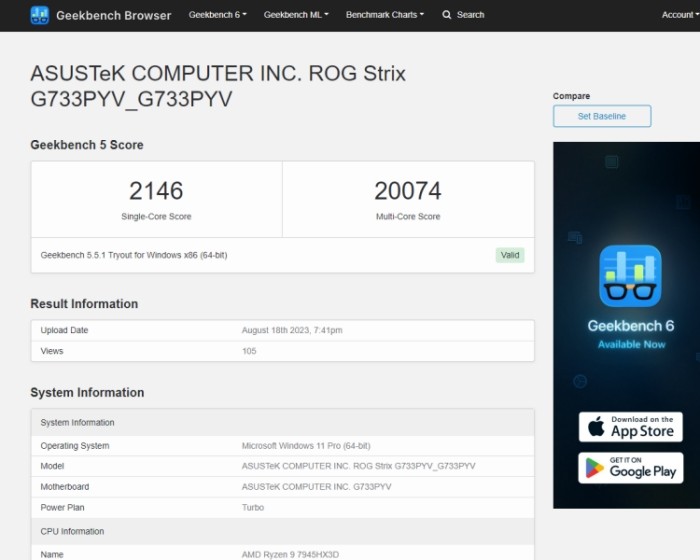Select the multi-core score 20074

pyautogui.click(x=408, y=191)
